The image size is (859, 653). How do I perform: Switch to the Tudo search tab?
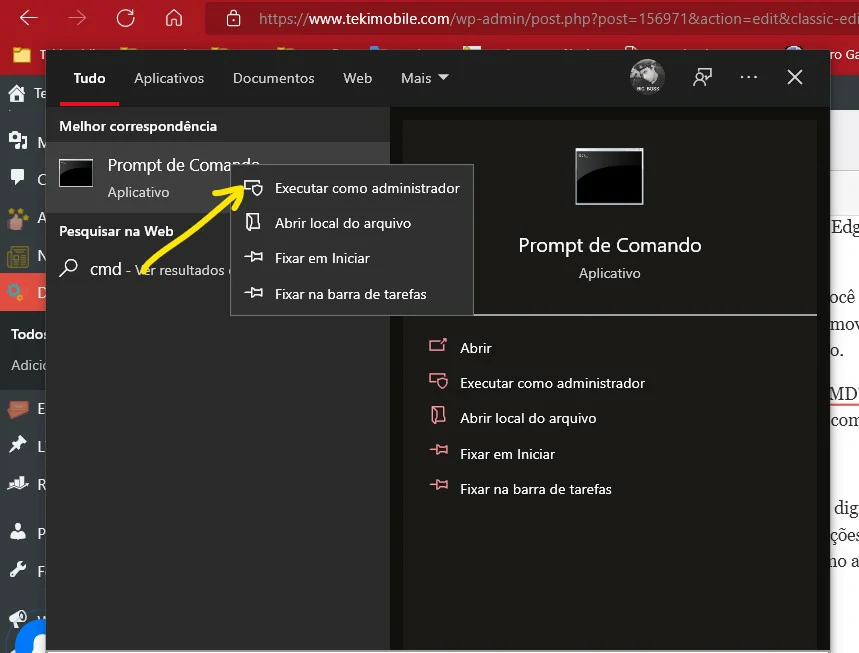tap(89, 78)
